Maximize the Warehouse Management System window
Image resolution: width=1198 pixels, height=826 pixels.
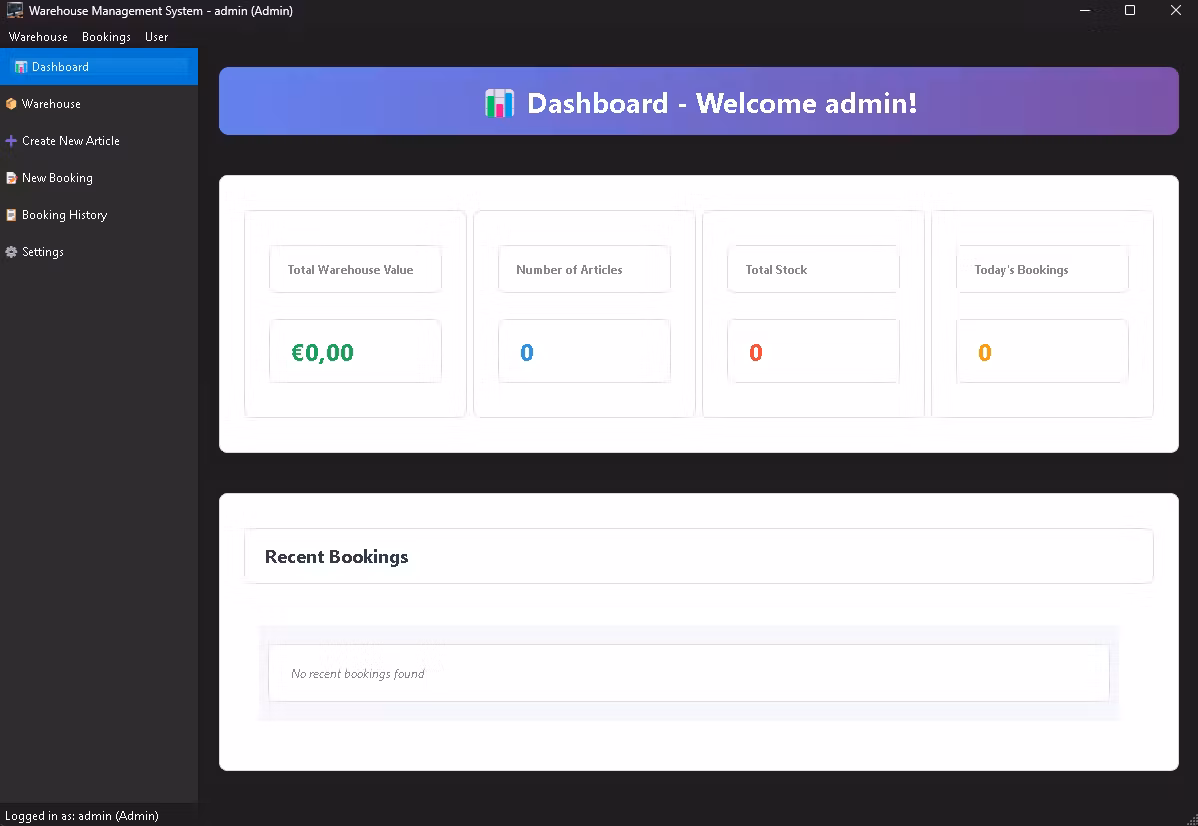[1130, 11]
